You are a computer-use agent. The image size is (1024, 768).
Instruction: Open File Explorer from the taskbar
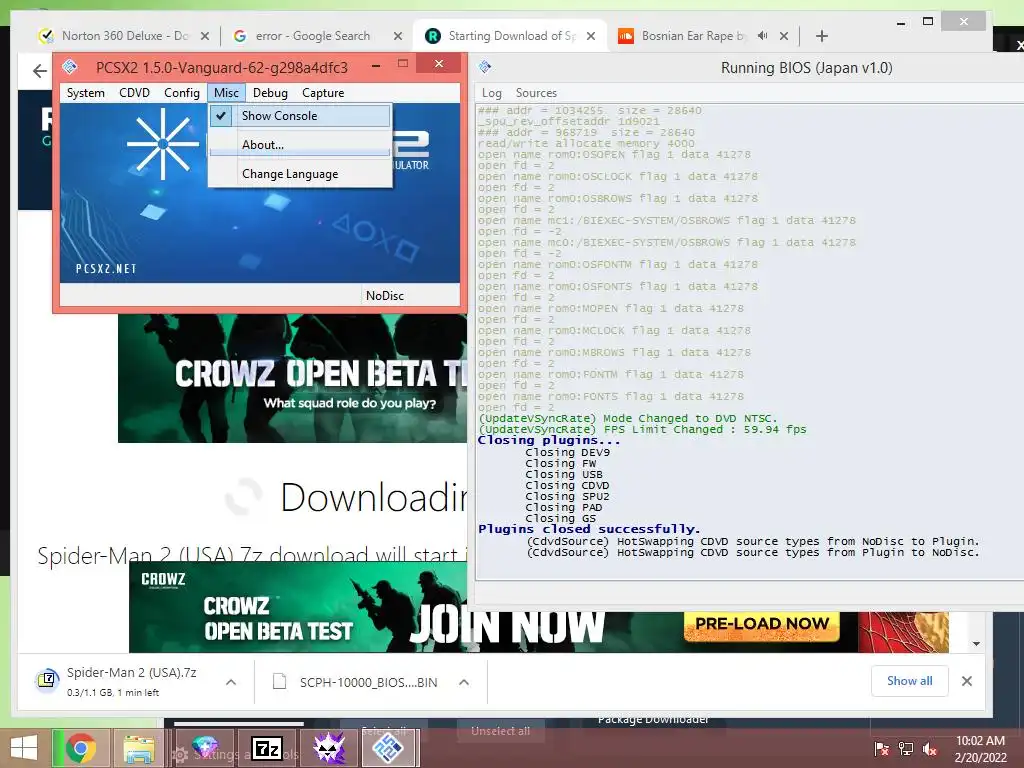click(138, 748)
